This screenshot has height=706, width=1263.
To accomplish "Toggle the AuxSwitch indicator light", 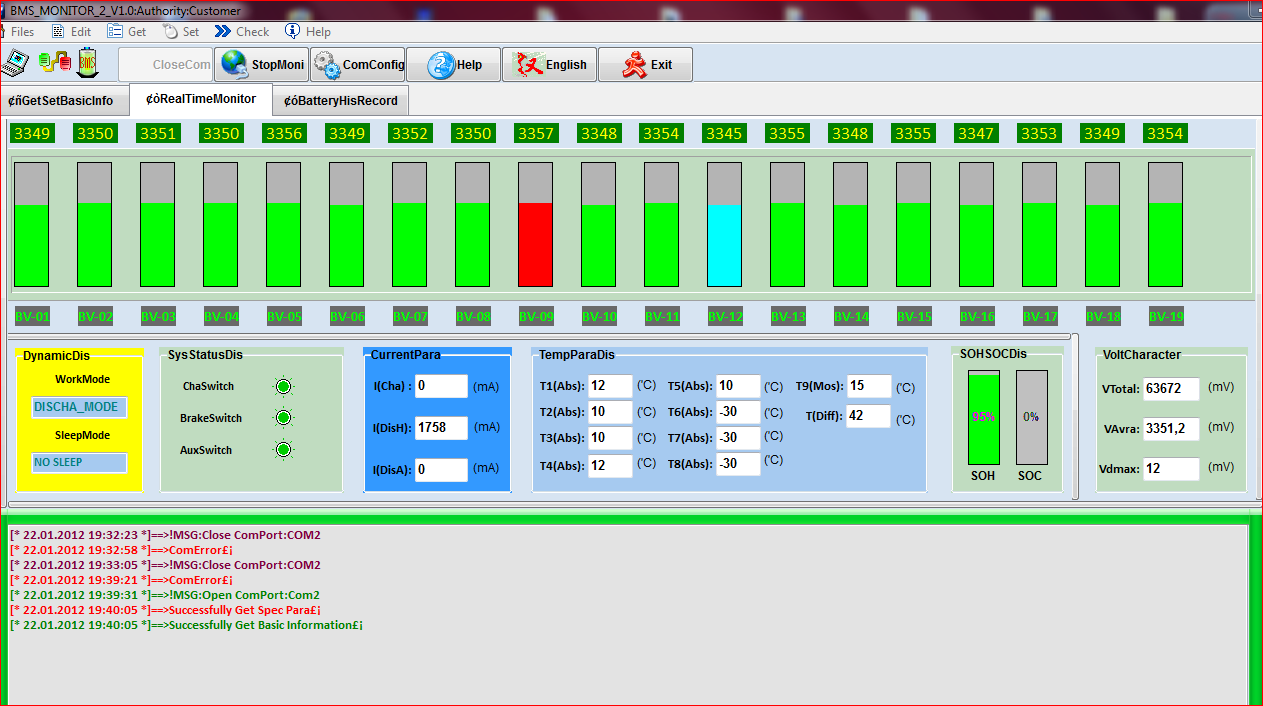I will [x=283, y=450].
